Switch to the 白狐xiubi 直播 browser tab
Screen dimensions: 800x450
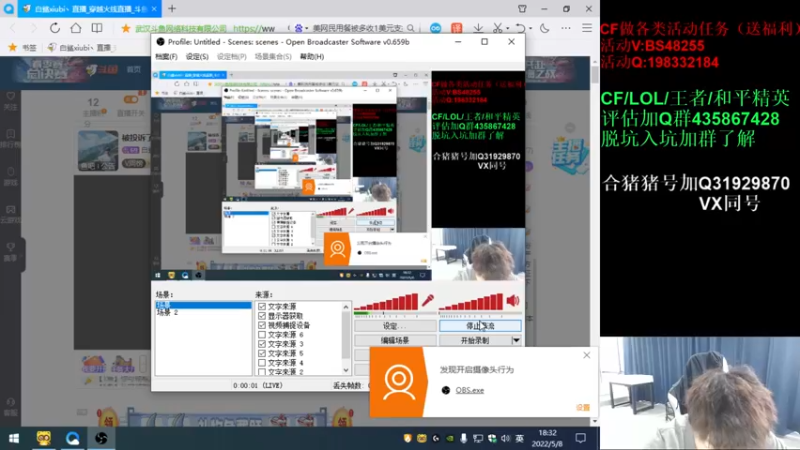click(90, 9)
